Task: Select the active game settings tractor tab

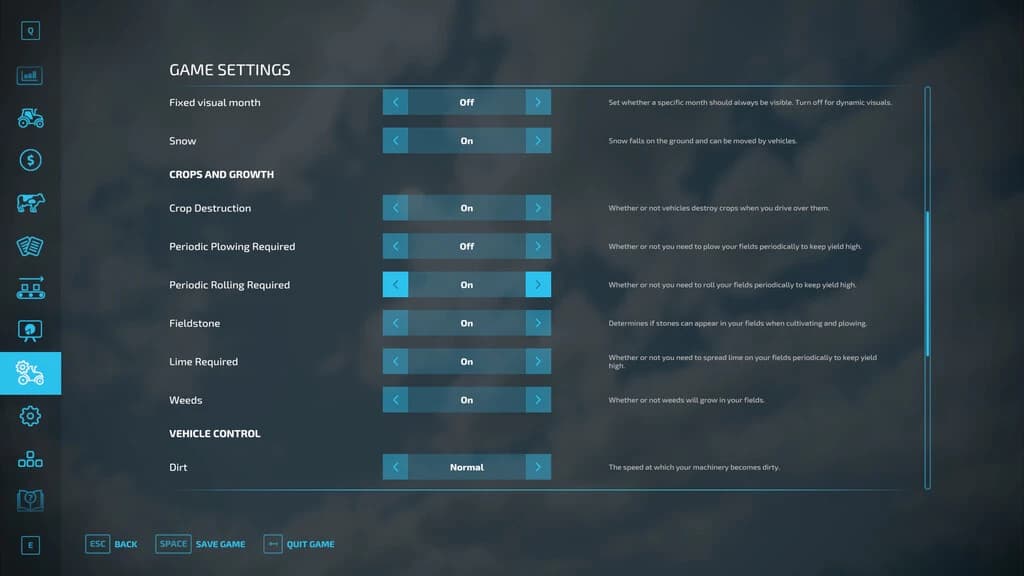Action: pyautogui.click(x=30, y=374)
